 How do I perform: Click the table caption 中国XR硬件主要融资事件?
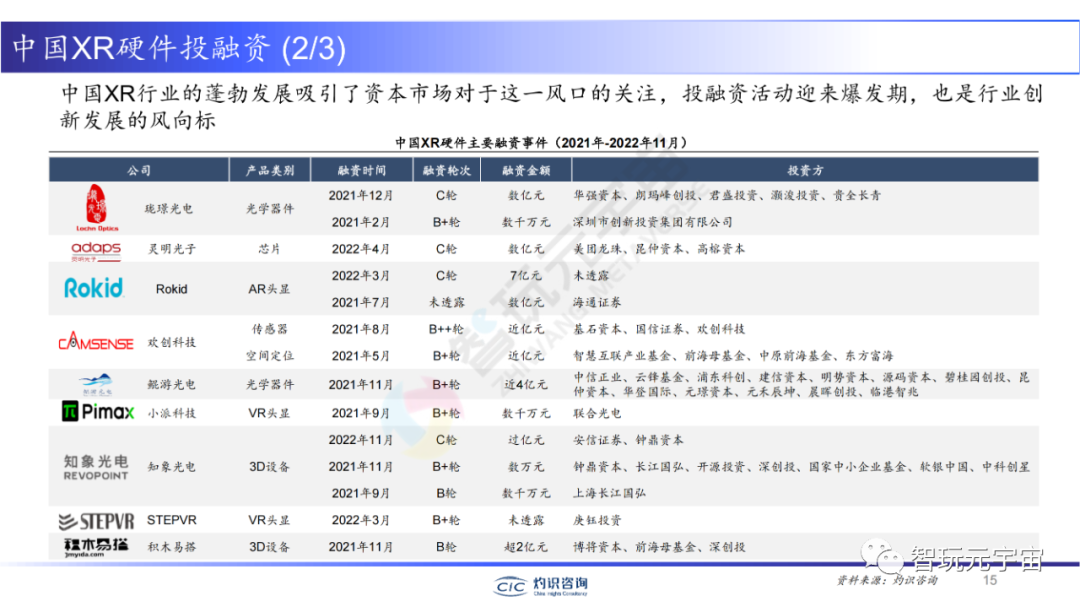click(x=541, y=143)
